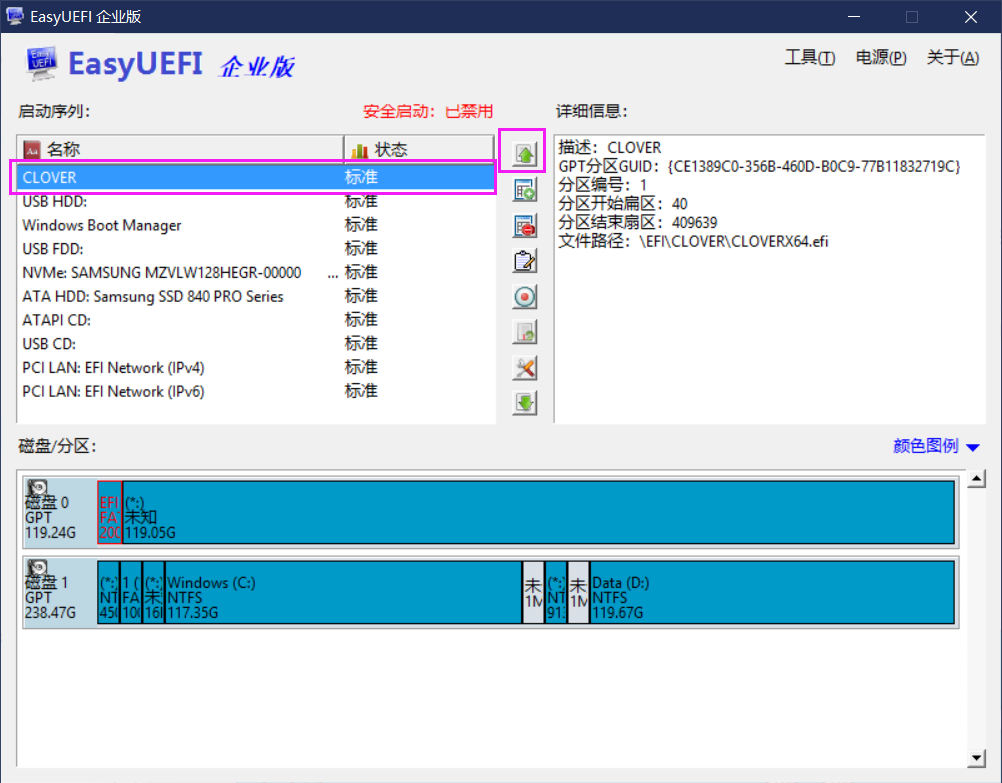Image resolution: width=1002 pixels, height=783 pixels.
Task: Open the 关于(A) menu
Action: click(952, 58)
